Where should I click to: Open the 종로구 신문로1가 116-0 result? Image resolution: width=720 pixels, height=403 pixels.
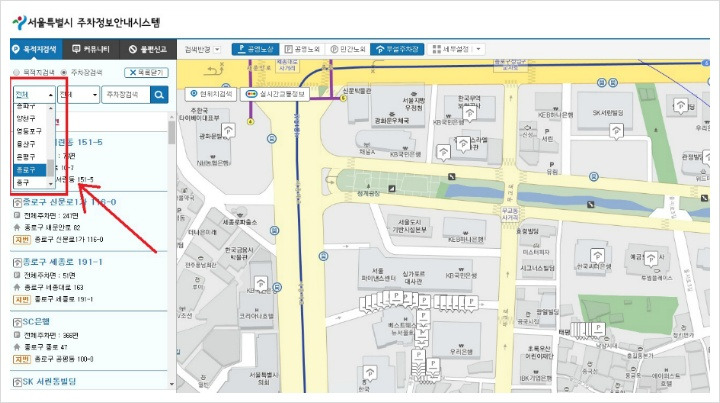(69, 202)
